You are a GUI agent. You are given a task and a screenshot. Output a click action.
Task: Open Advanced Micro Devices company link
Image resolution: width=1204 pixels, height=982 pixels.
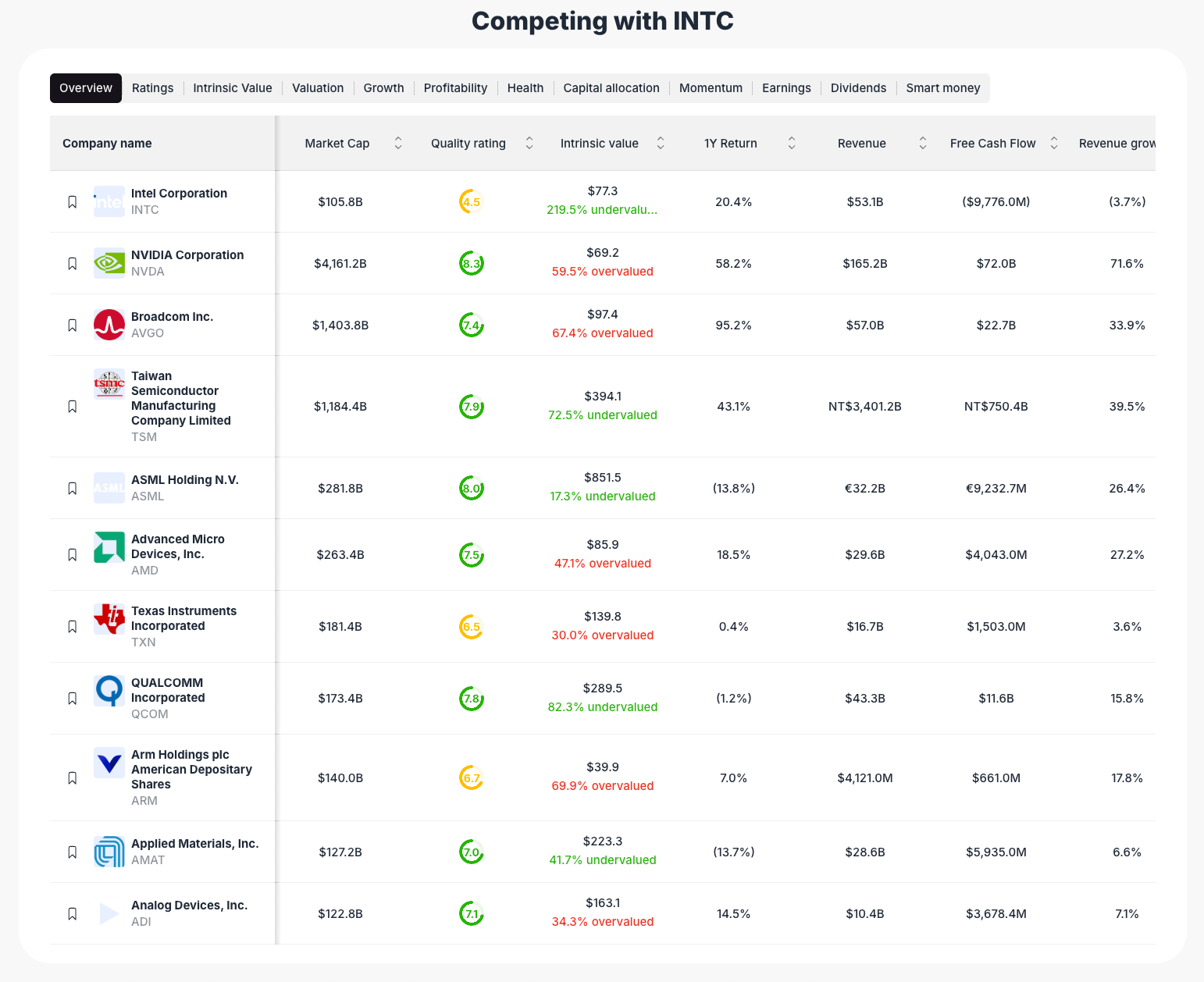pyautogui.click(x=178, y=546)
